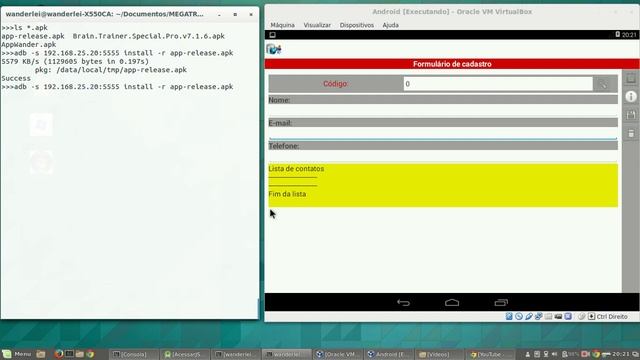Open the Dispositivos menu in VirtualBox
The height and width of the screenshot is (360, 640).
pos(356,25)
